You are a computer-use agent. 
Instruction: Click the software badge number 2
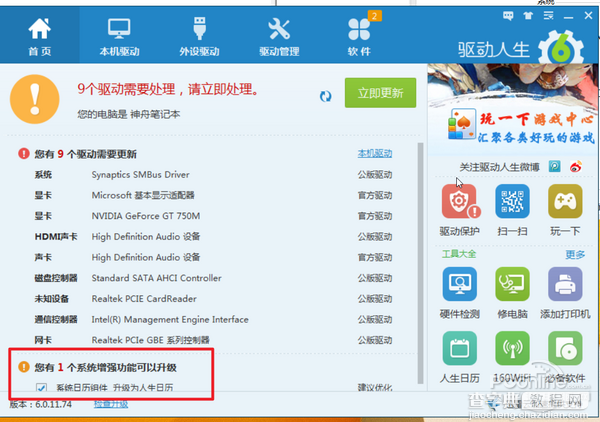coord(375,16)
